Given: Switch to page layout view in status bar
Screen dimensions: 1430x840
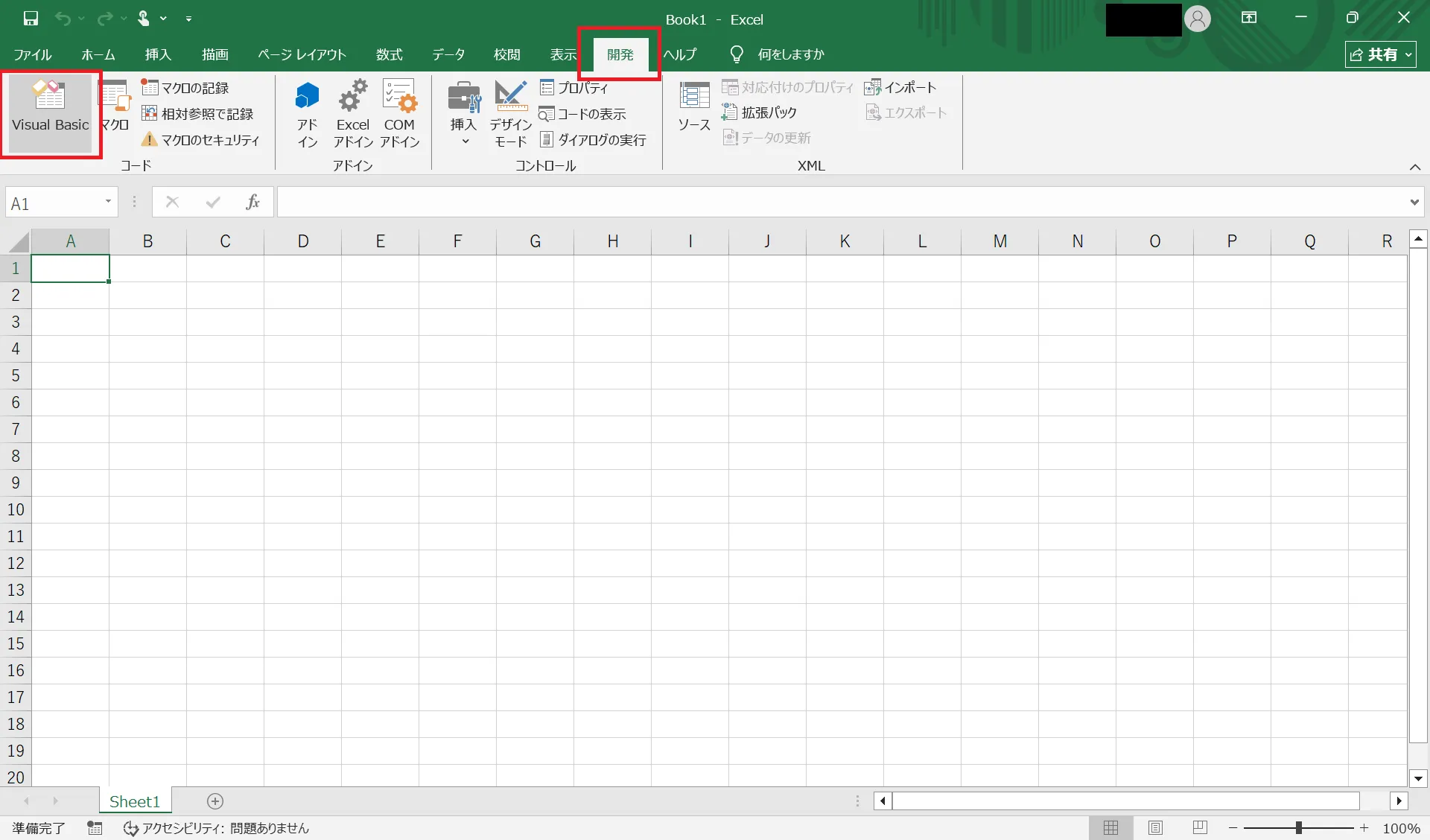Looking at the screenshot, I should 1155,827.
